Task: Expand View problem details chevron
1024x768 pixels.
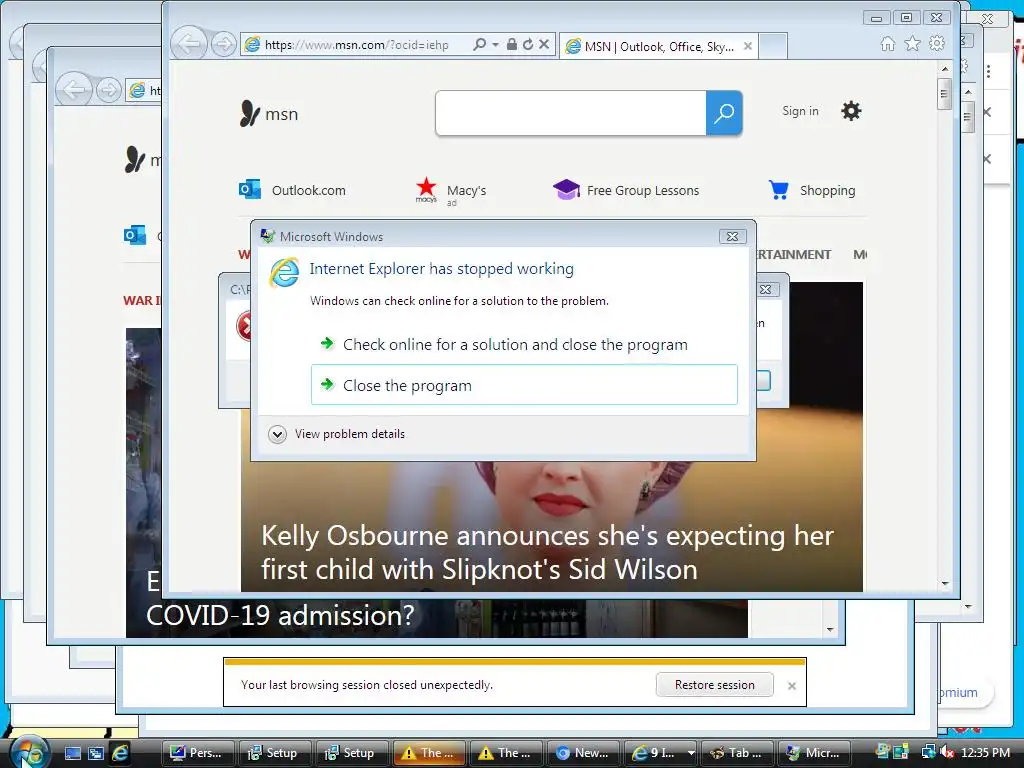Action: point(278,434)
